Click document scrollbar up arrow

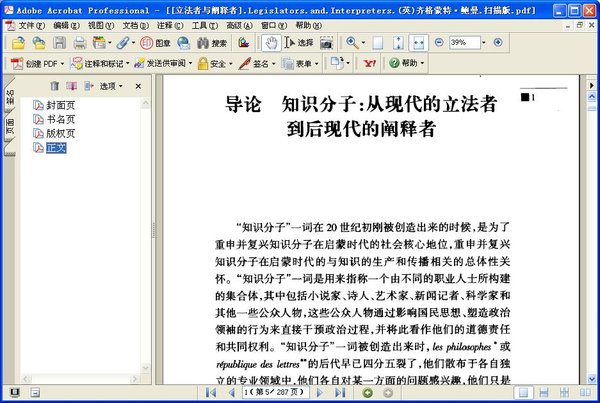[592, 96]
